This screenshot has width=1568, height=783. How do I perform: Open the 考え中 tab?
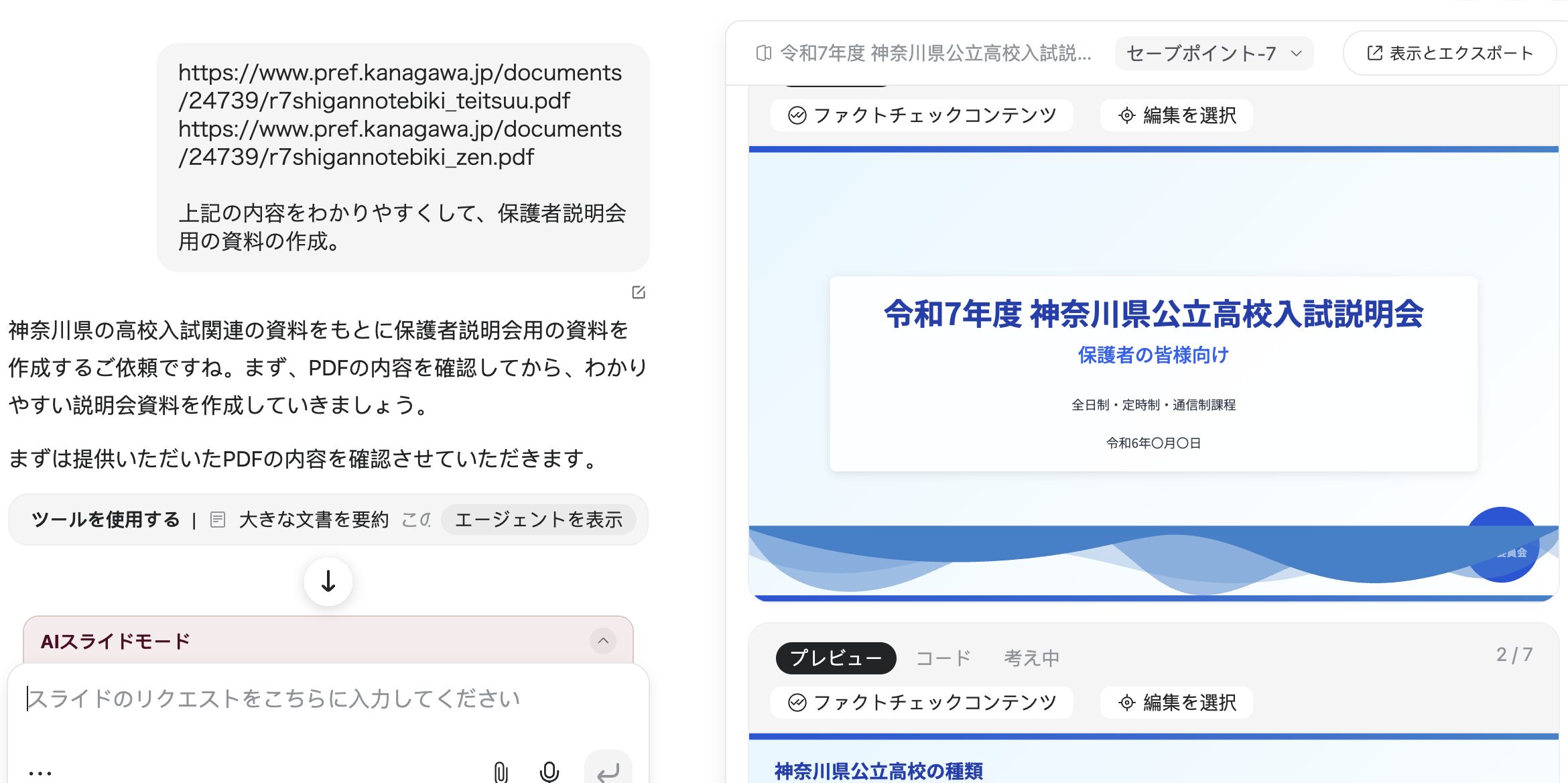coord(1031,658)
